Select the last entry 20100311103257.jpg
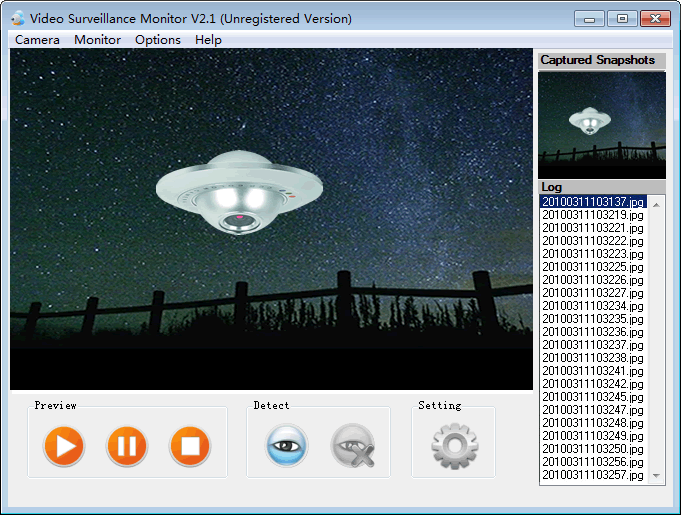Viewport: 681px width, 515px height. point(594,475)
